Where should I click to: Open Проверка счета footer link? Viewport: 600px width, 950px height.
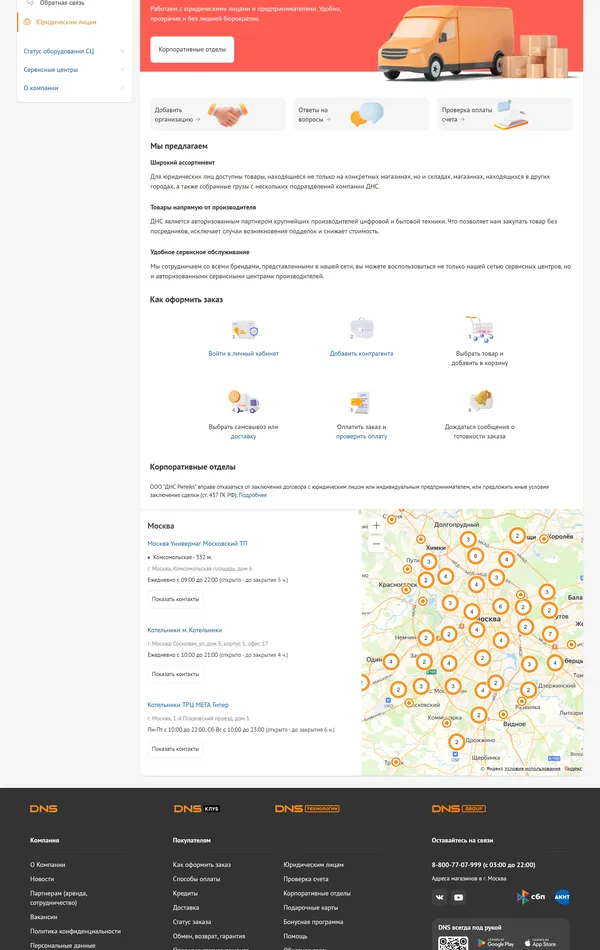305,879
